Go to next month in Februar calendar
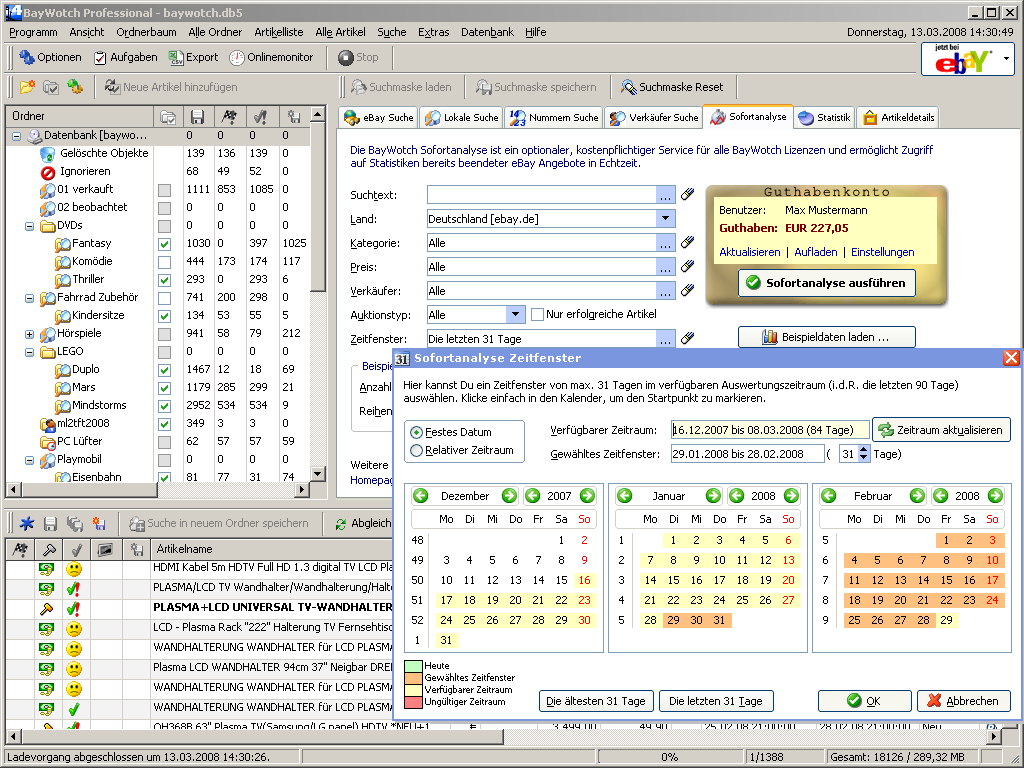Image resolution: width=1024 pixels, height=768 pixels. (x=917, y=496)
